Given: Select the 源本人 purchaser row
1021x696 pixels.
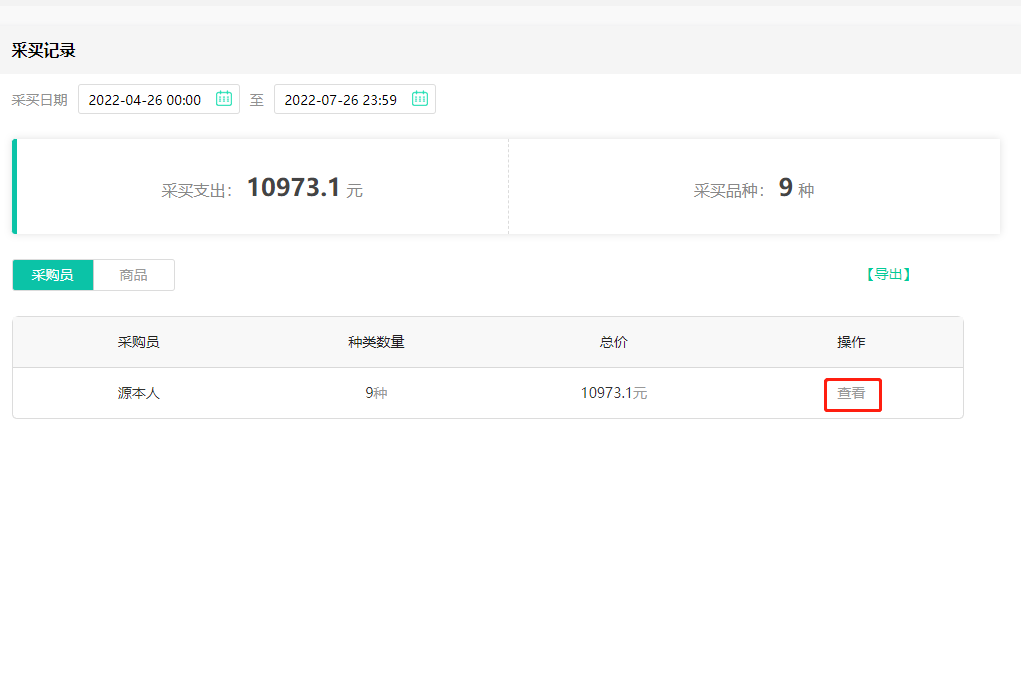Looking at the screenshot, I should [140, 392].
